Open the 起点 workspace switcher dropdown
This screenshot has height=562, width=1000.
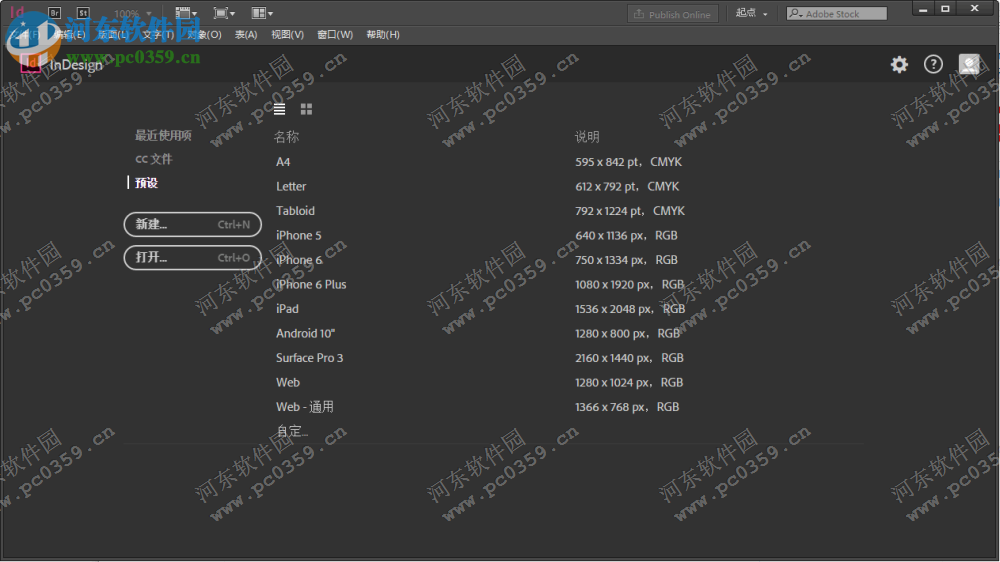[752, 13]
